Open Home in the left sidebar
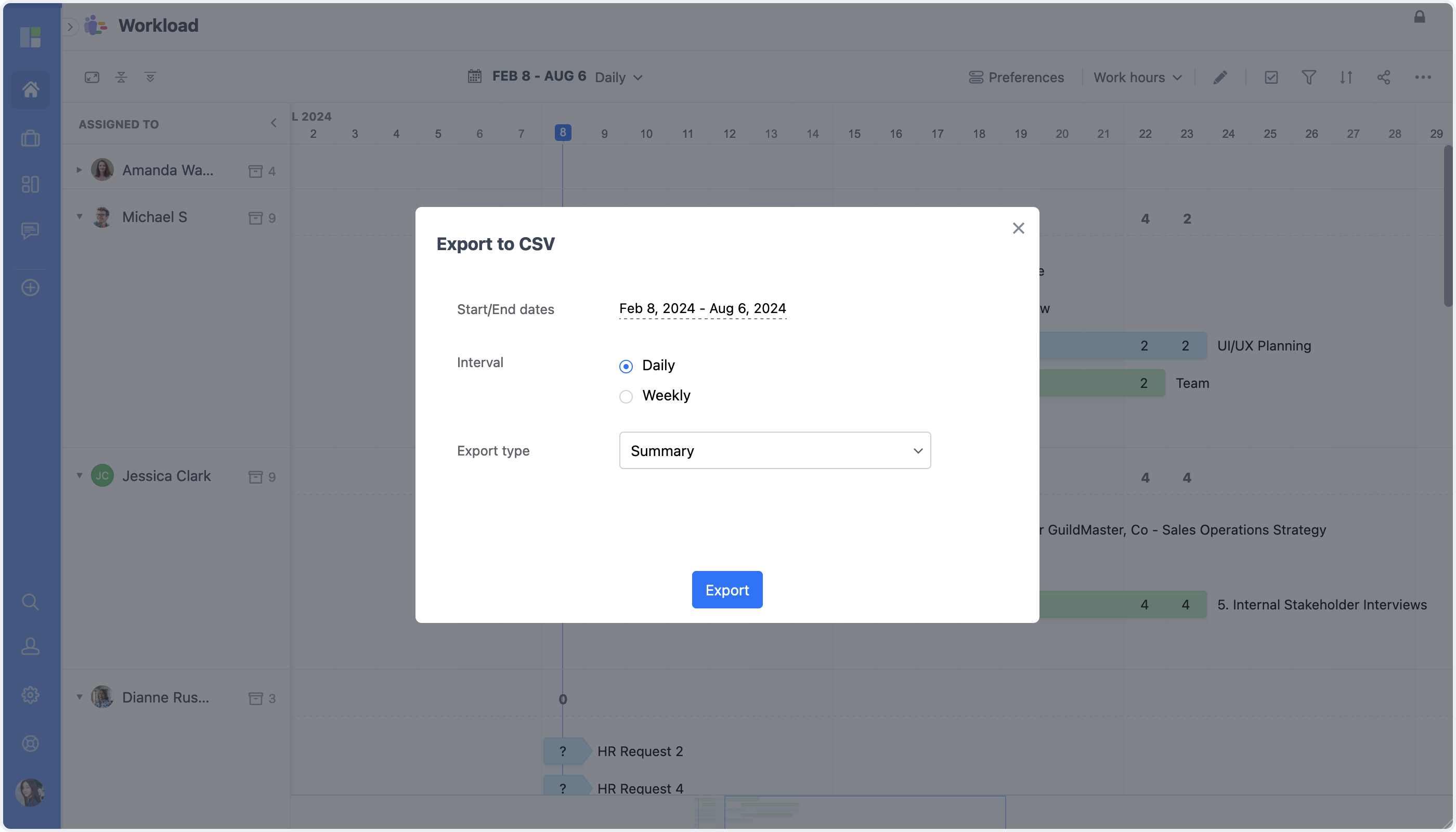Screen dimensions: 1456x832 [30, 89]
